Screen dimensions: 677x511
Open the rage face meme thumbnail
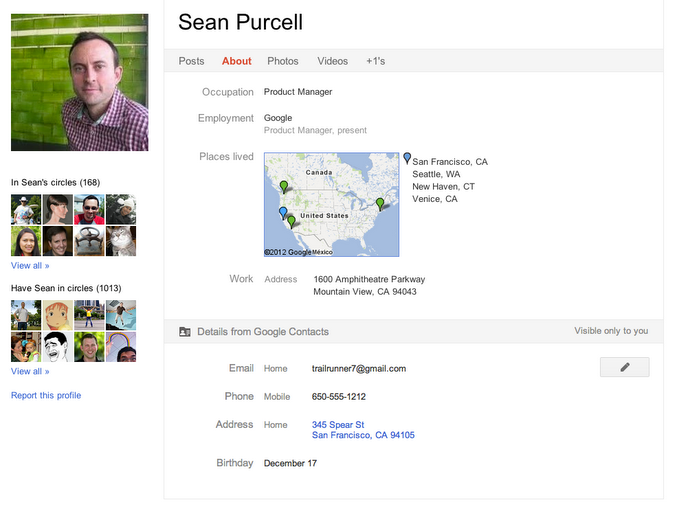tap(56, 347)
